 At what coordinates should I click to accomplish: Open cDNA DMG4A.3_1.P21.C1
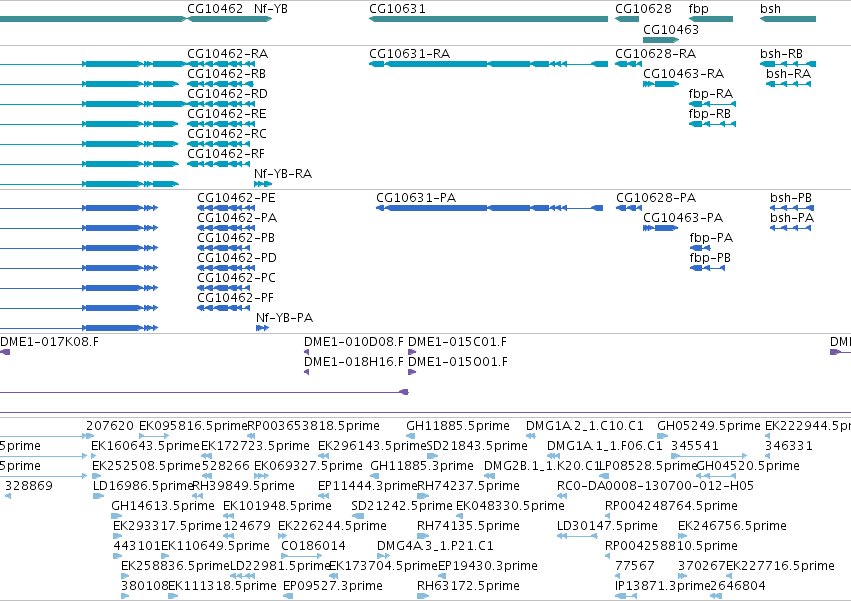(x=435, y=546)
